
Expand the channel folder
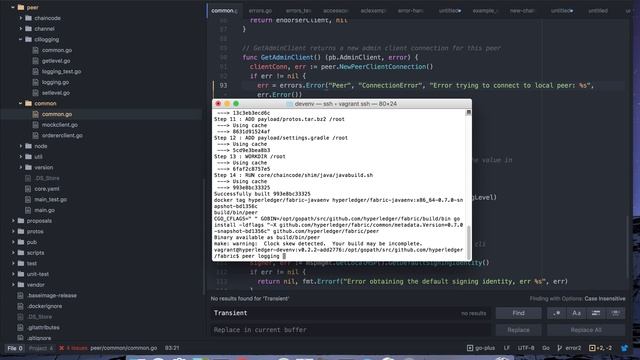coord(21,29)
